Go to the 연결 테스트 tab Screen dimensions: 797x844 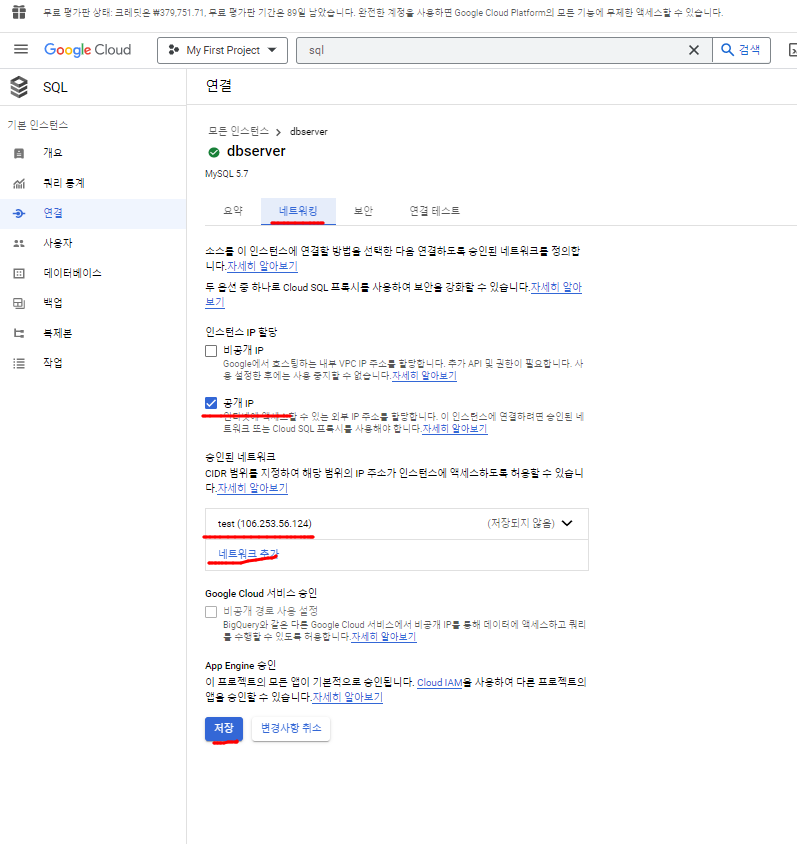pyautogui.click(x=434, y=211)
